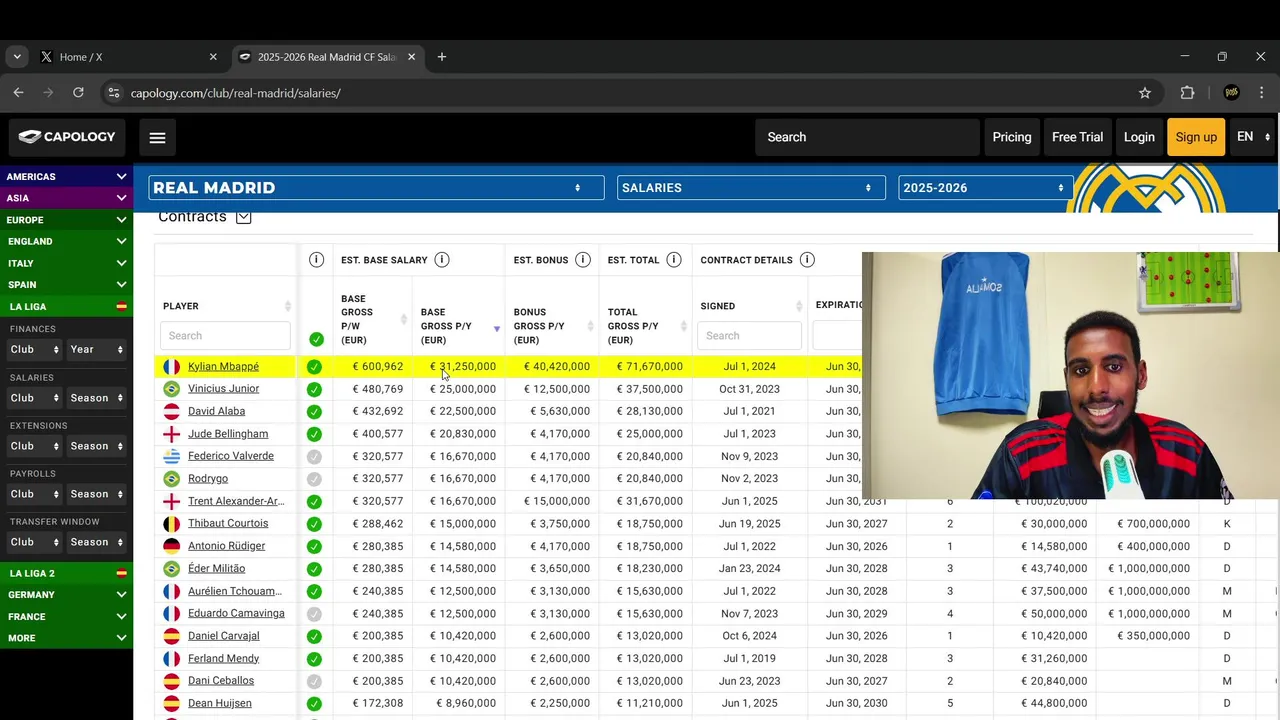
Task: Sort by Base Gross P/Y column arrow
Action: tap(496, 328)
